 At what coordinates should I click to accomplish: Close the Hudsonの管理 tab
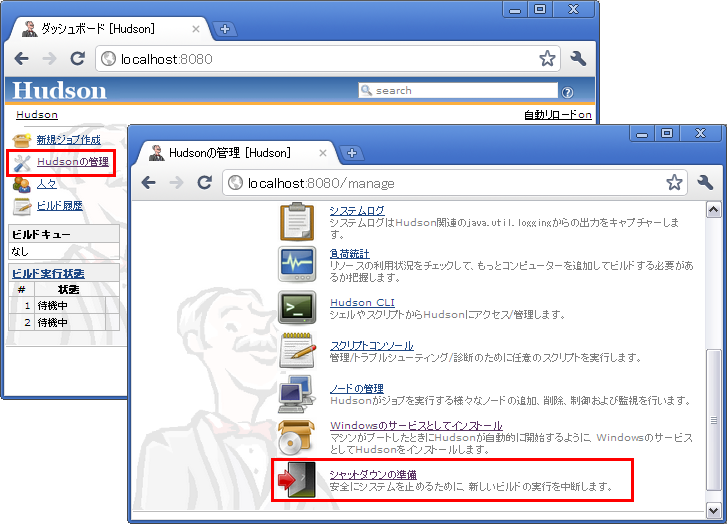(x=323, y=153)
